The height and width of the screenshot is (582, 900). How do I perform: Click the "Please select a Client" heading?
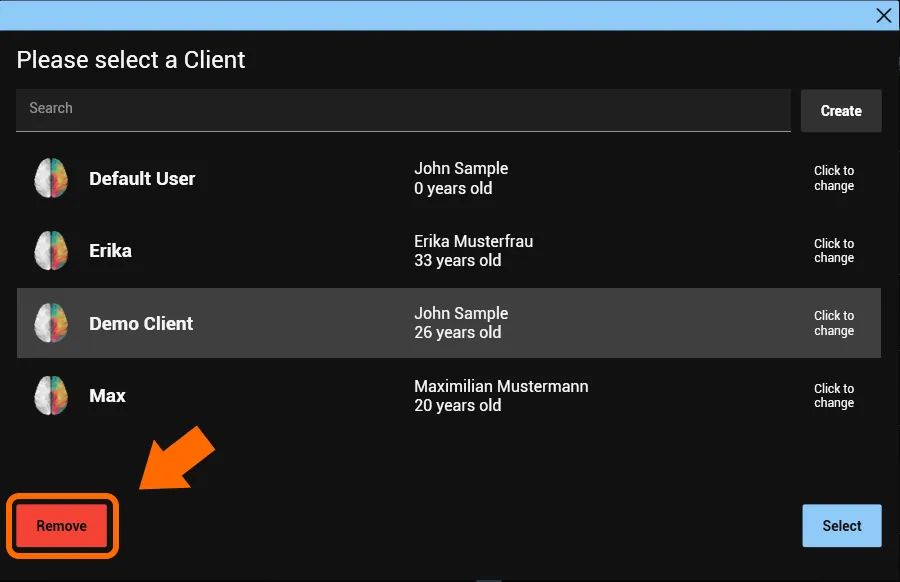pos(131,60)
